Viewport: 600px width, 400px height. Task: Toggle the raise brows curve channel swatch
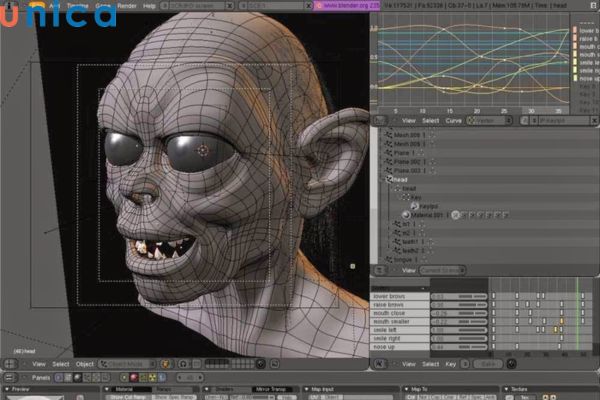click(x=574, y=38)
